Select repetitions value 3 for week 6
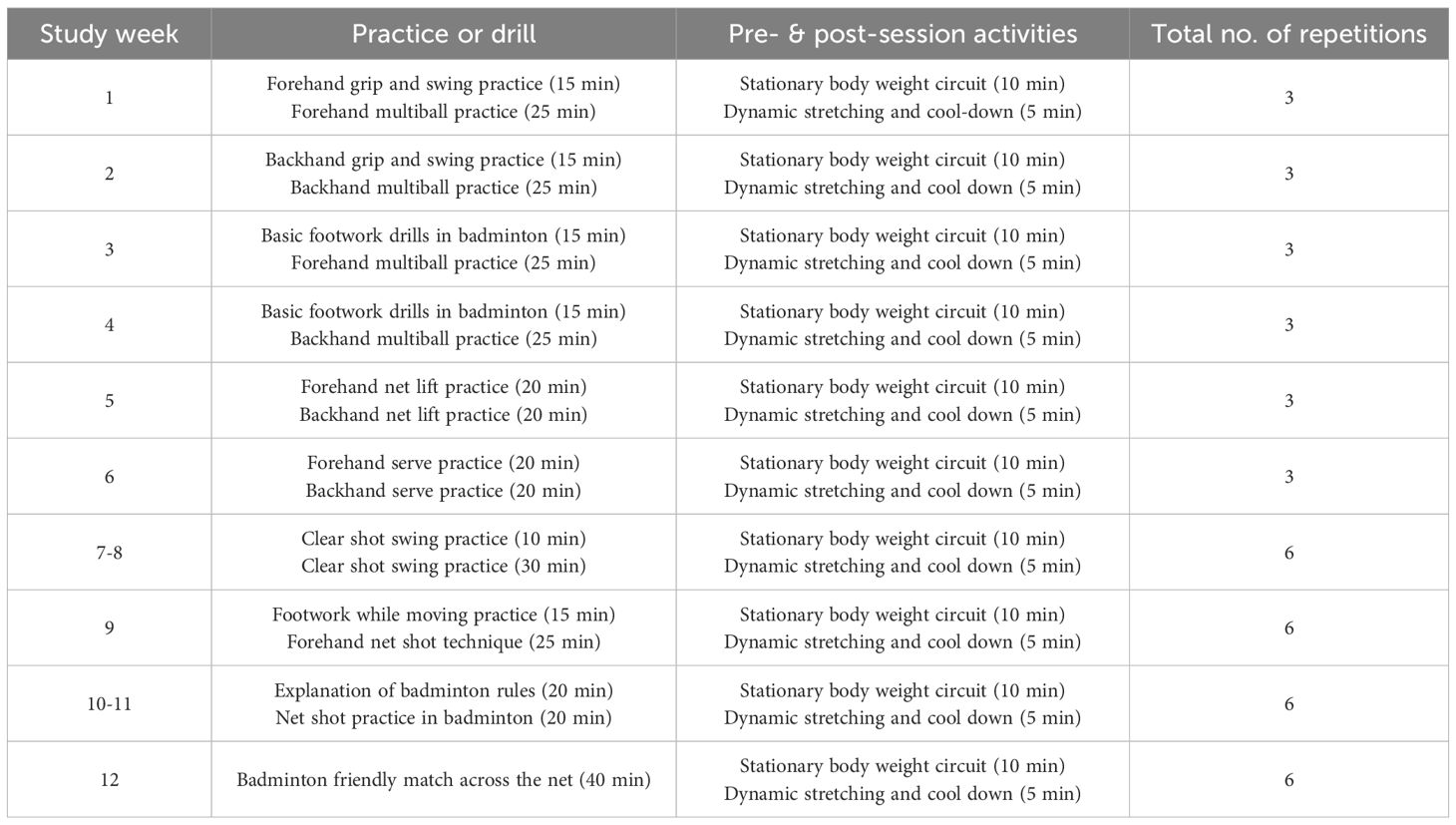 click(1288, 477)
